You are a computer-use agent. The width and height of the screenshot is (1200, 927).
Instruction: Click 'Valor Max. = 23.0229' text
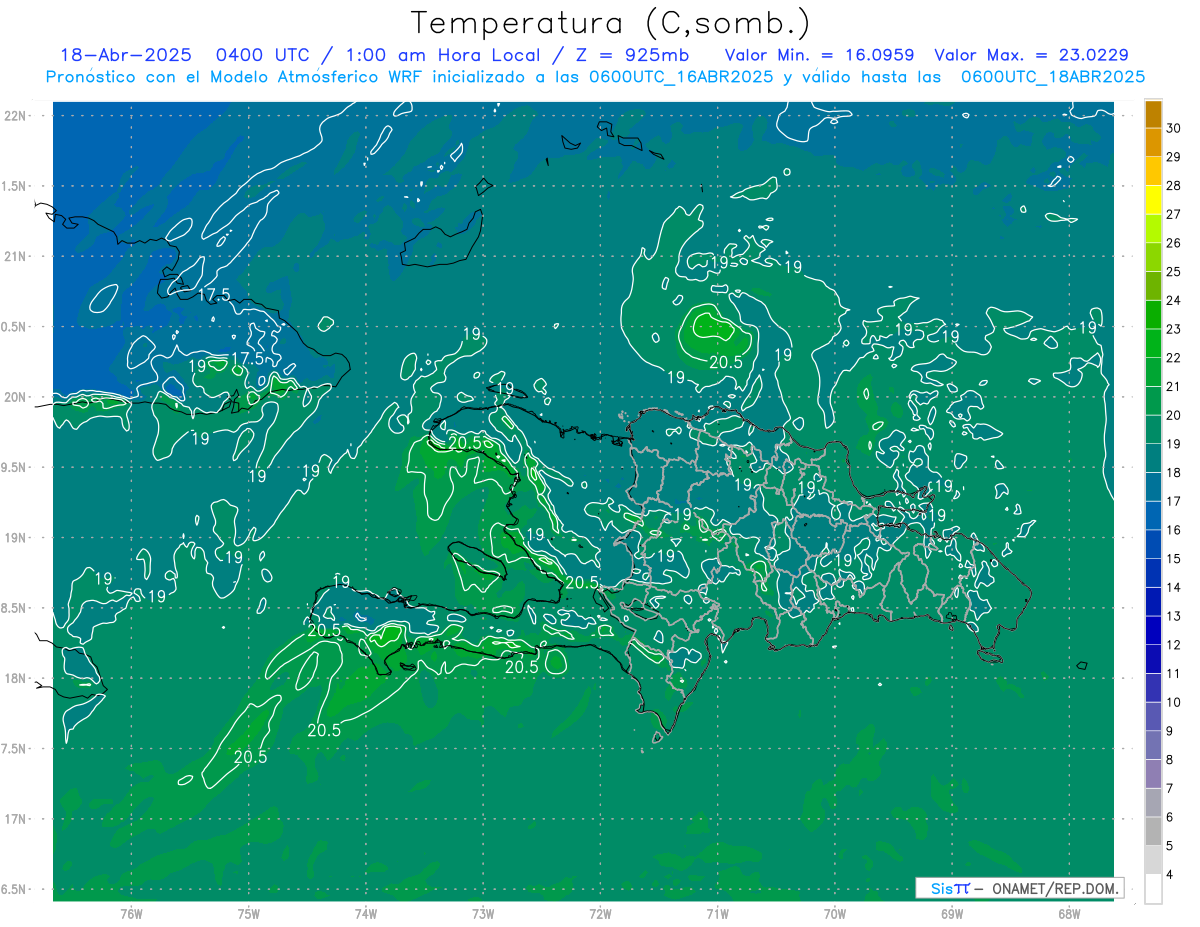[x=1031, y=55]
